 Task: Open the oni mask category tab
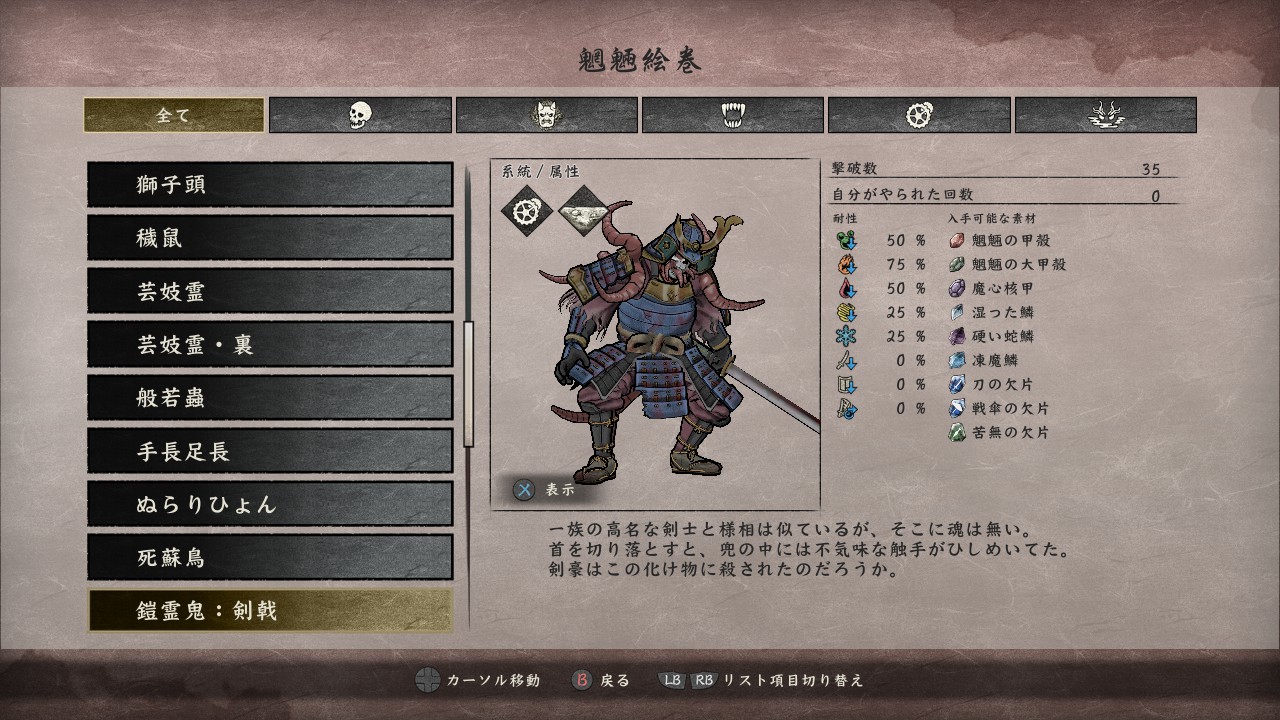tap(547, 115)
